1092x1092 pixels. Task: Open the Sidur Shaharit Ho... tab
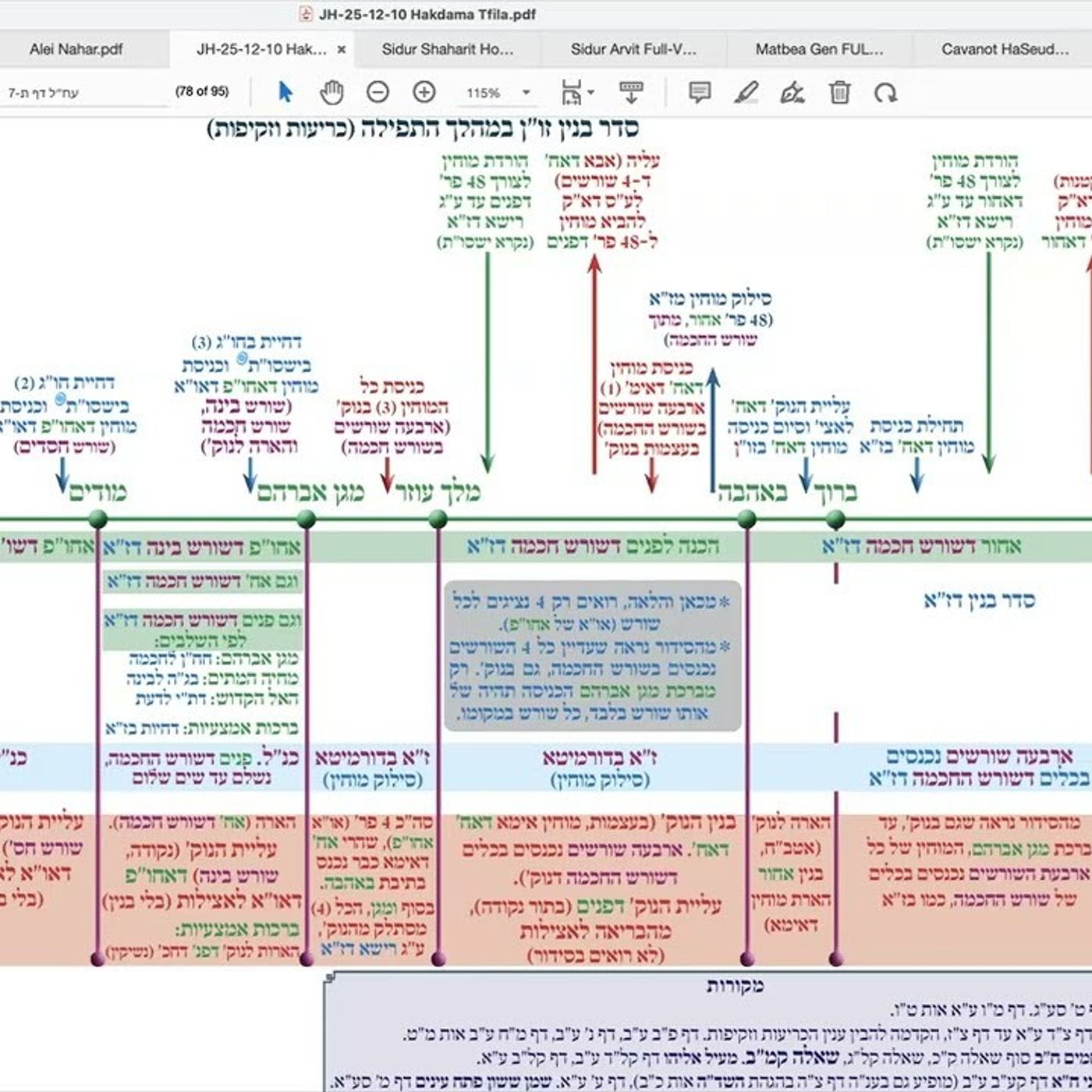pyautogui.click(x=448, y=49)
